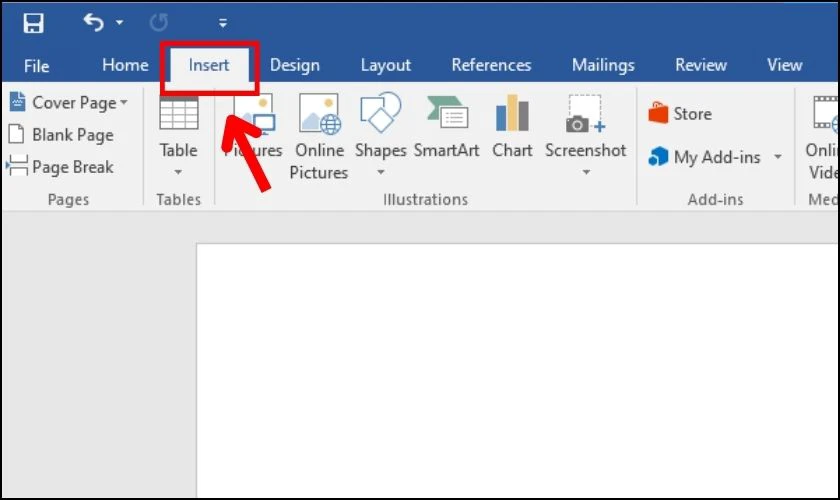The height and width of the screenshot is (500, 840).
Task: Expand the My Add-ins dropdown arrow
Action: (778, 156)
